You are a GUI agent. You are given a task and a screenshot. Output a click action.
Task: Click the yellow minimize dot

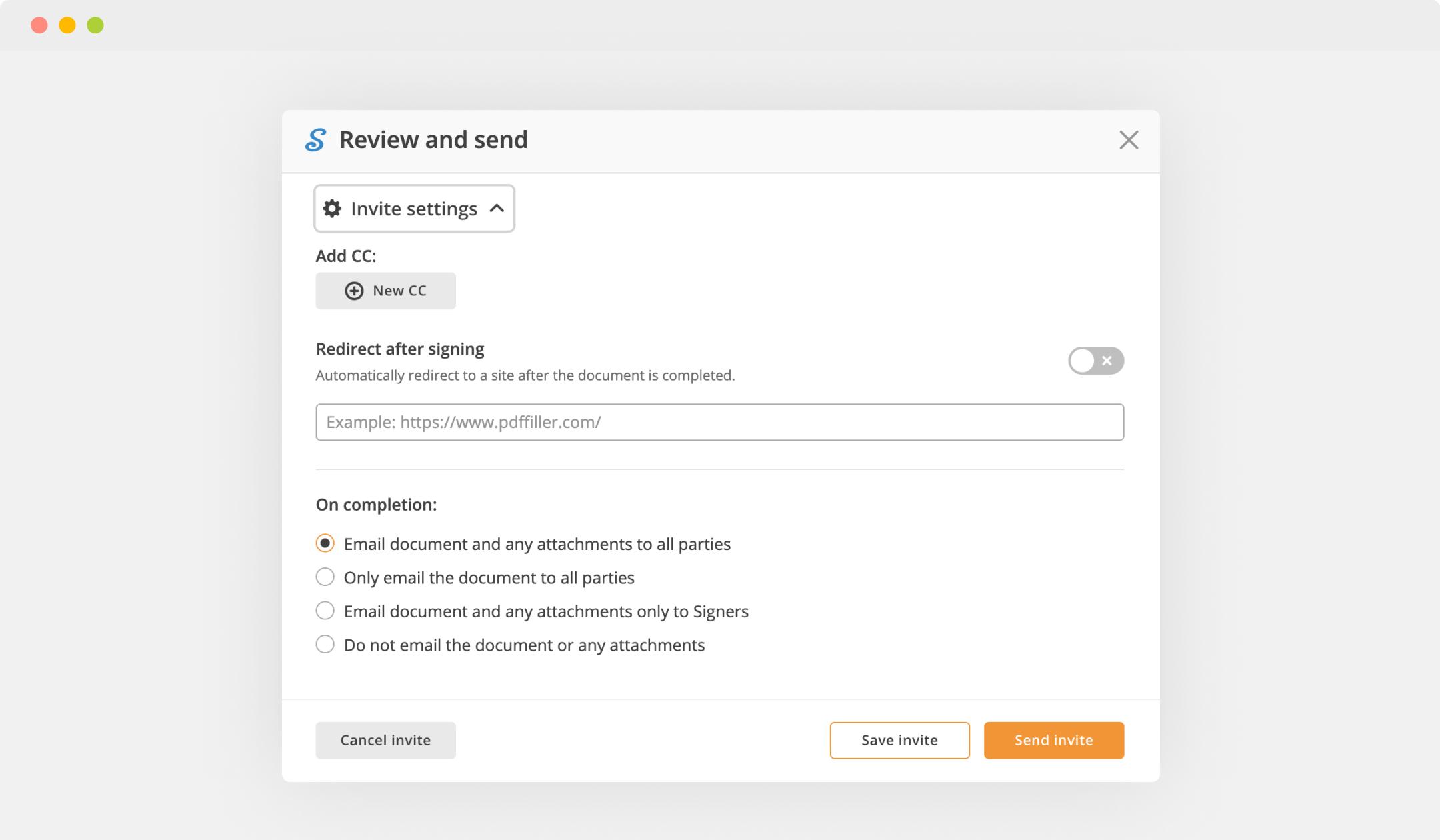pos(68,25)
